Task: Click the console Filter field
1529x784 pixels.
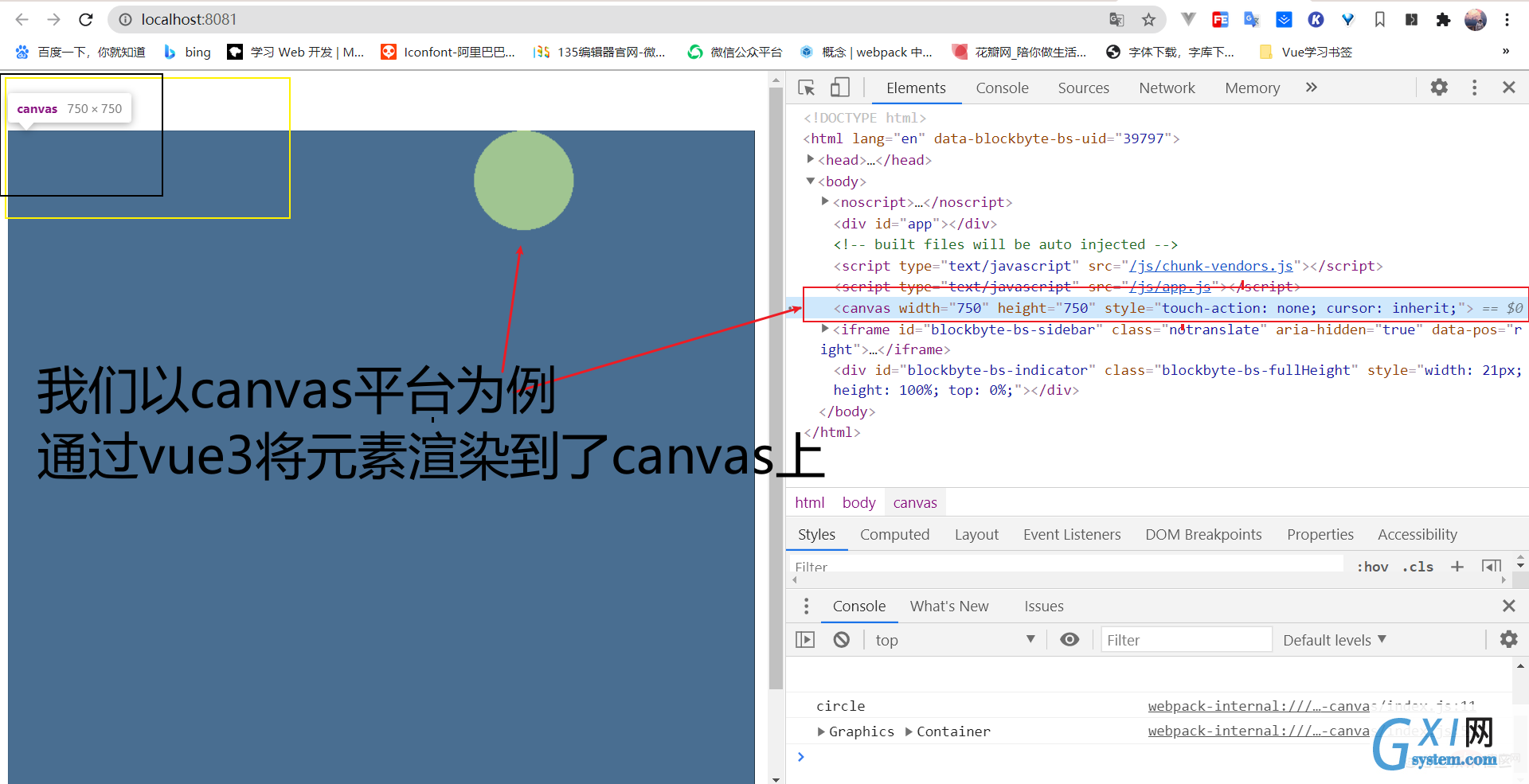Action: pyautogui.click(x=1186, y=639)
